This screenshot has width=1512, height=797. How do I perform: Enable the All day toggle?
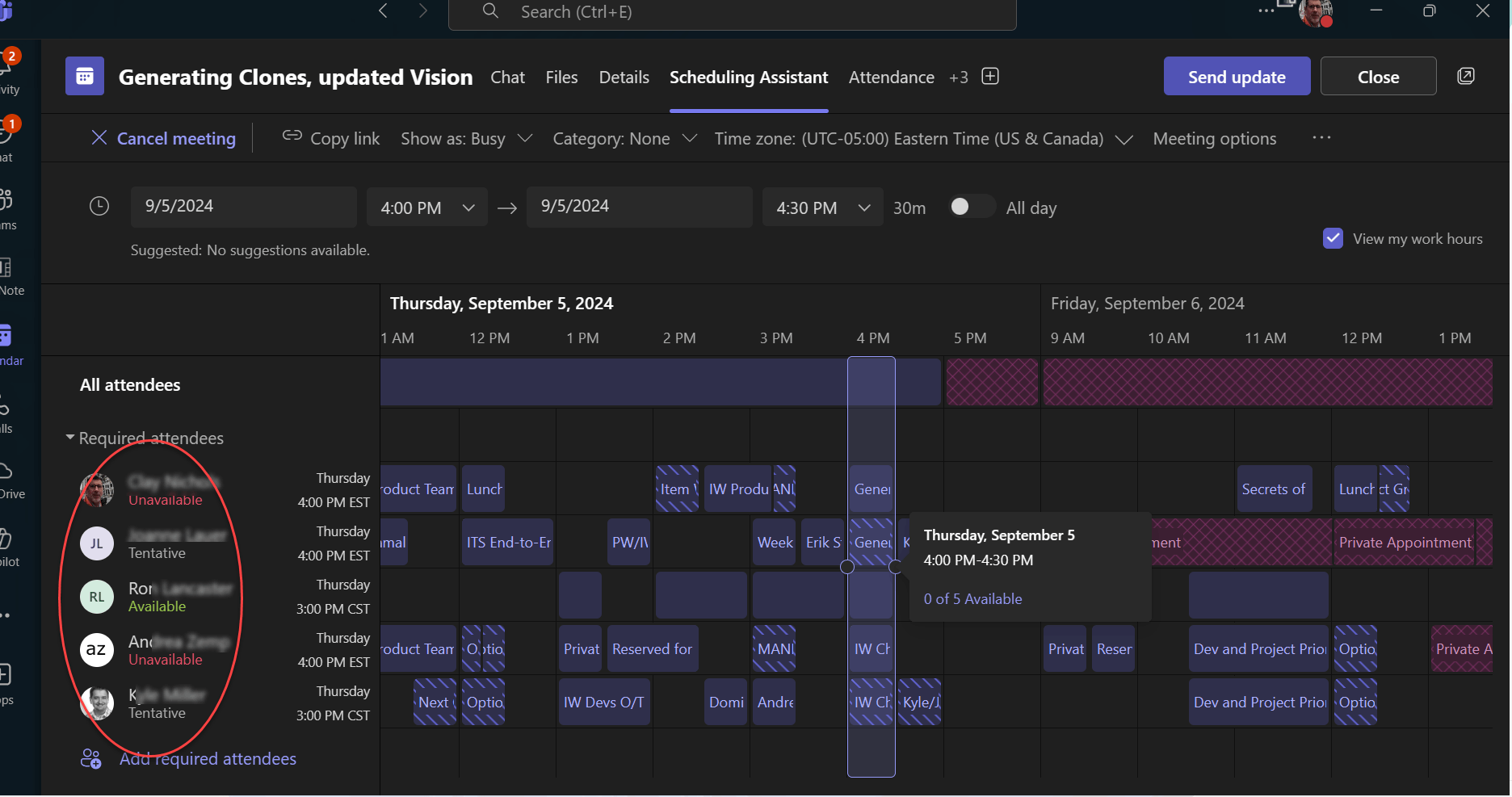pyautogui.click(x=971, y=207)
